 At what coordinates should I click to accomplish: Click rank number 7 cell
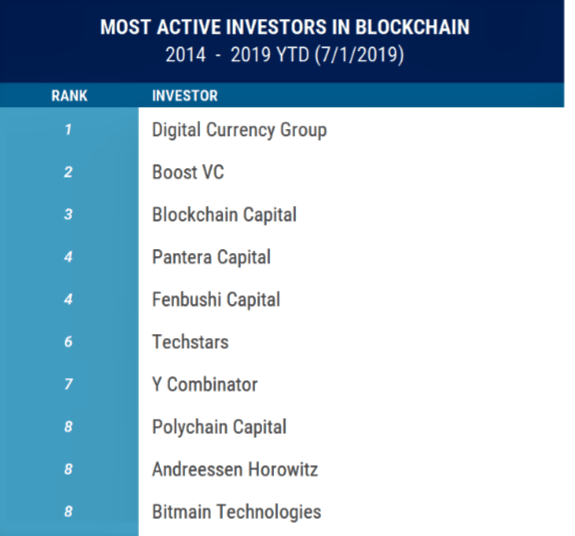68,384
